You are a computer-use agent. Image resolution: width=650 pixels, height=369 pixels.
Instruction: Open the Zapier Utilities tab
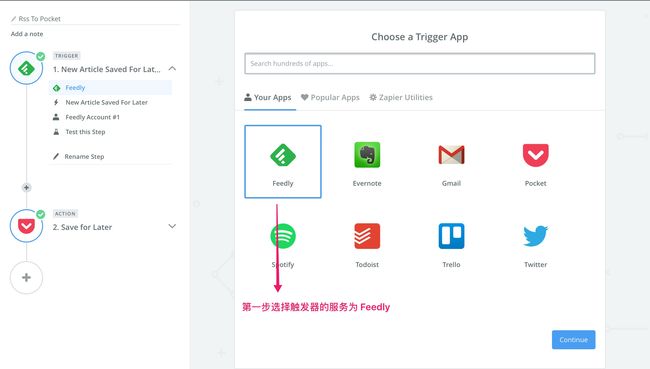[401, 97]
